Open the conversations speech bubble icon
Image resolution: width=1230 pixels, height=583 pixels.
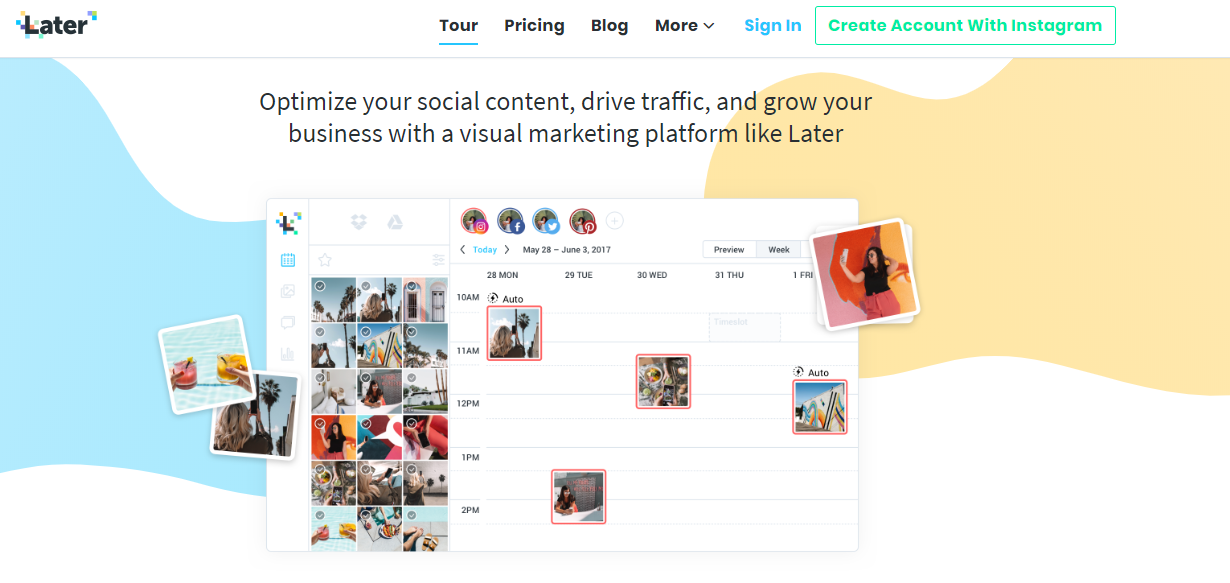coord(288,323)
